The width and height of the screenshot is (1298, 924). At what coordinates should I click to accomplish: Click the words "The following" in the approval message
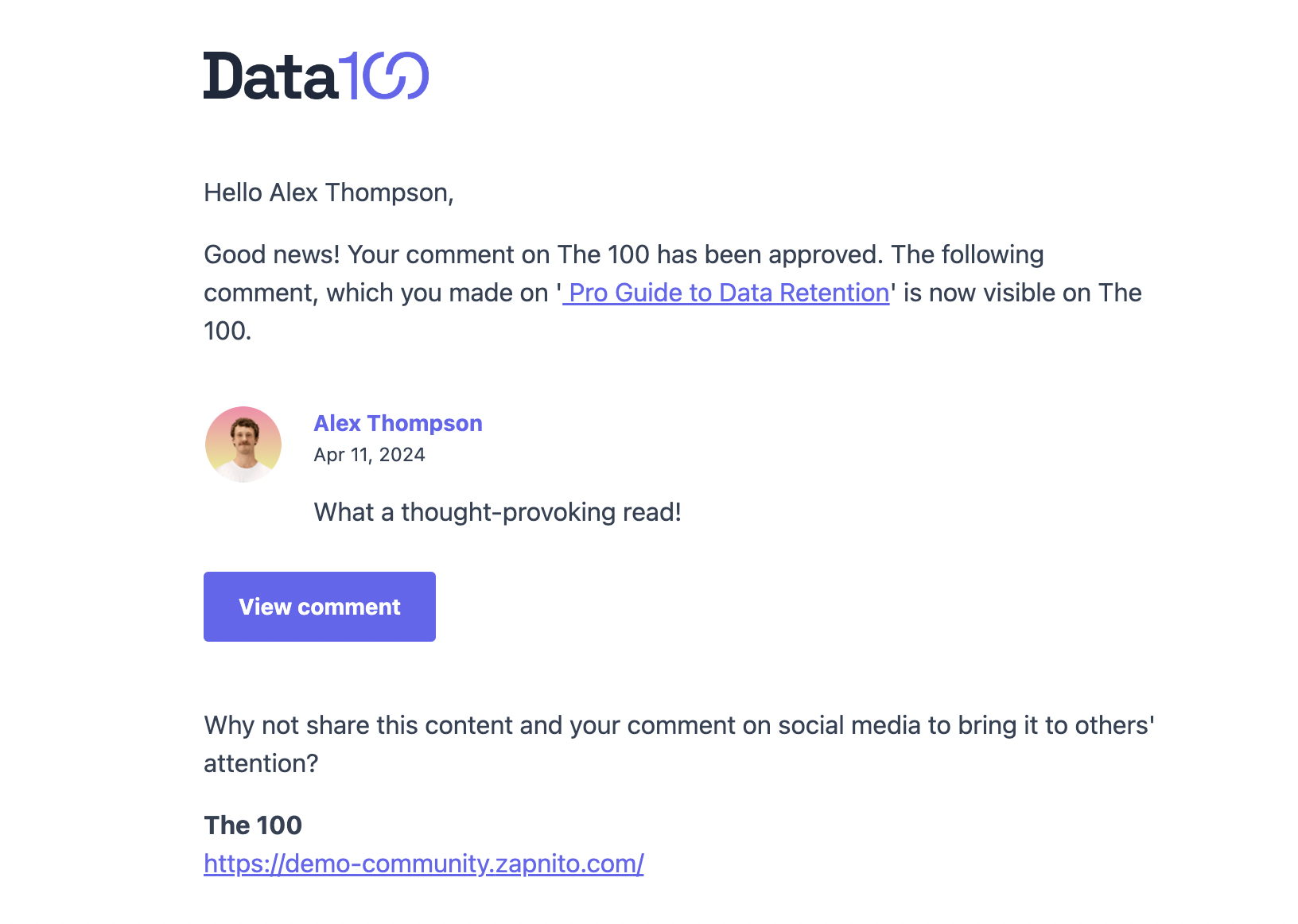[x=967, y=254]
